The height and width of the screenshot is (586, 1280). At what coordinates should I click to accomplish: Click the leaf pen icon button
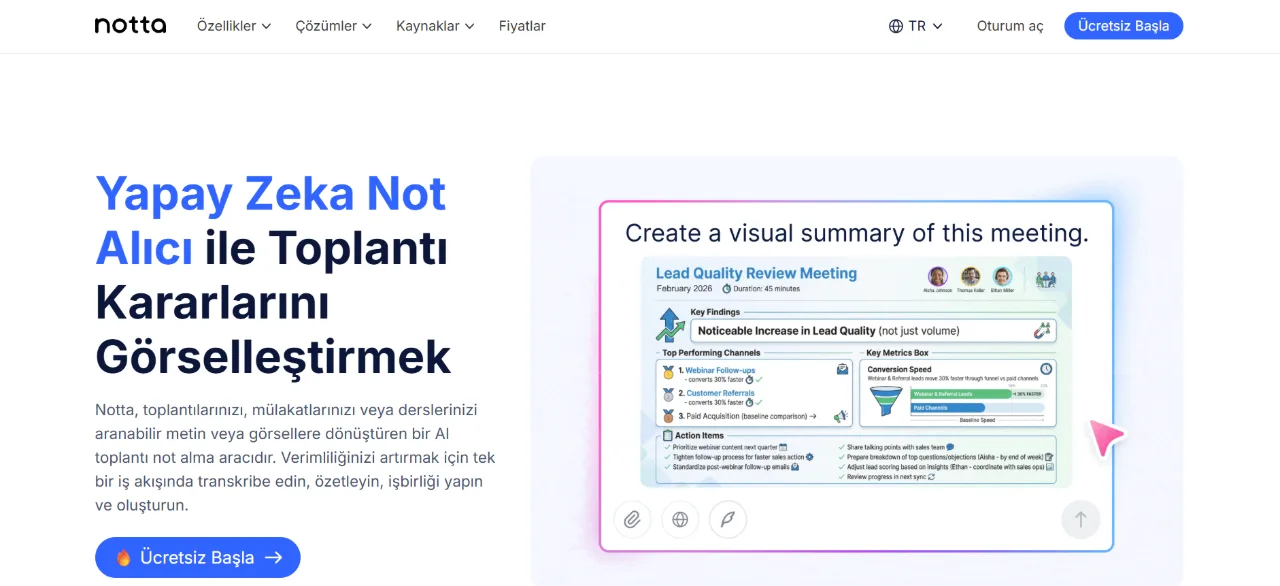click(x=728, y=519)
